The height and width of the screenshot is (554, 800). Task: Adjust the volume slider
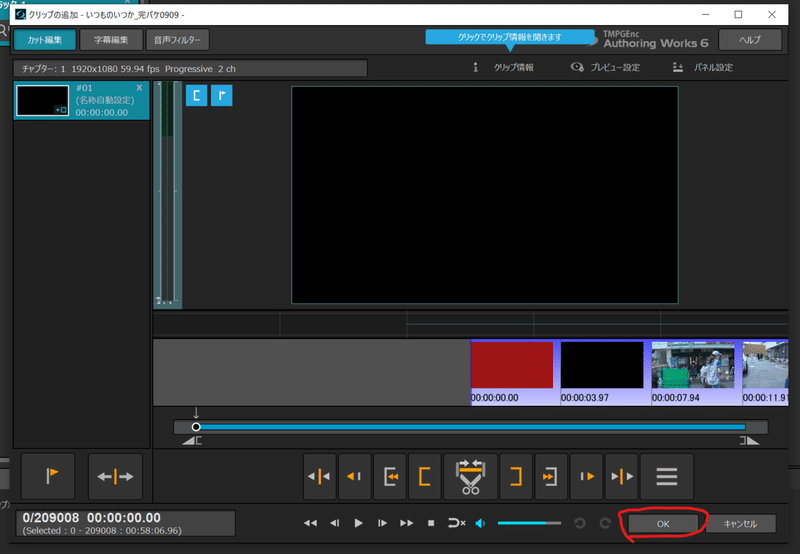click(x=529, y=523)
